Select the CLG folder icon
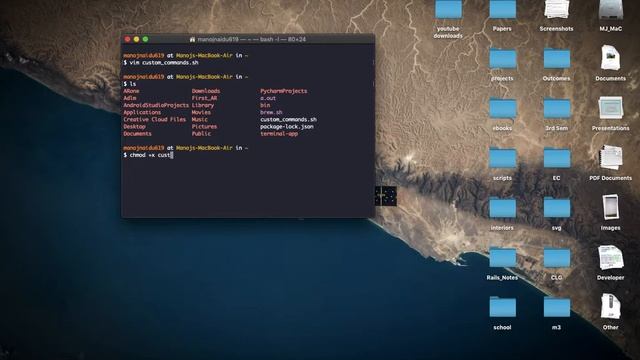 point(557,258)
